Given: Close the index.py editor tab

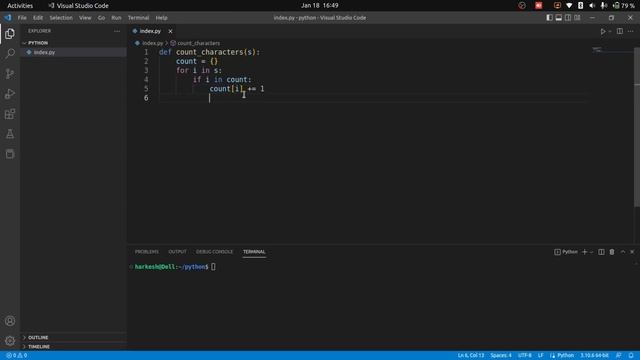Looking at the screenshot, I should (x=170, y=31).
